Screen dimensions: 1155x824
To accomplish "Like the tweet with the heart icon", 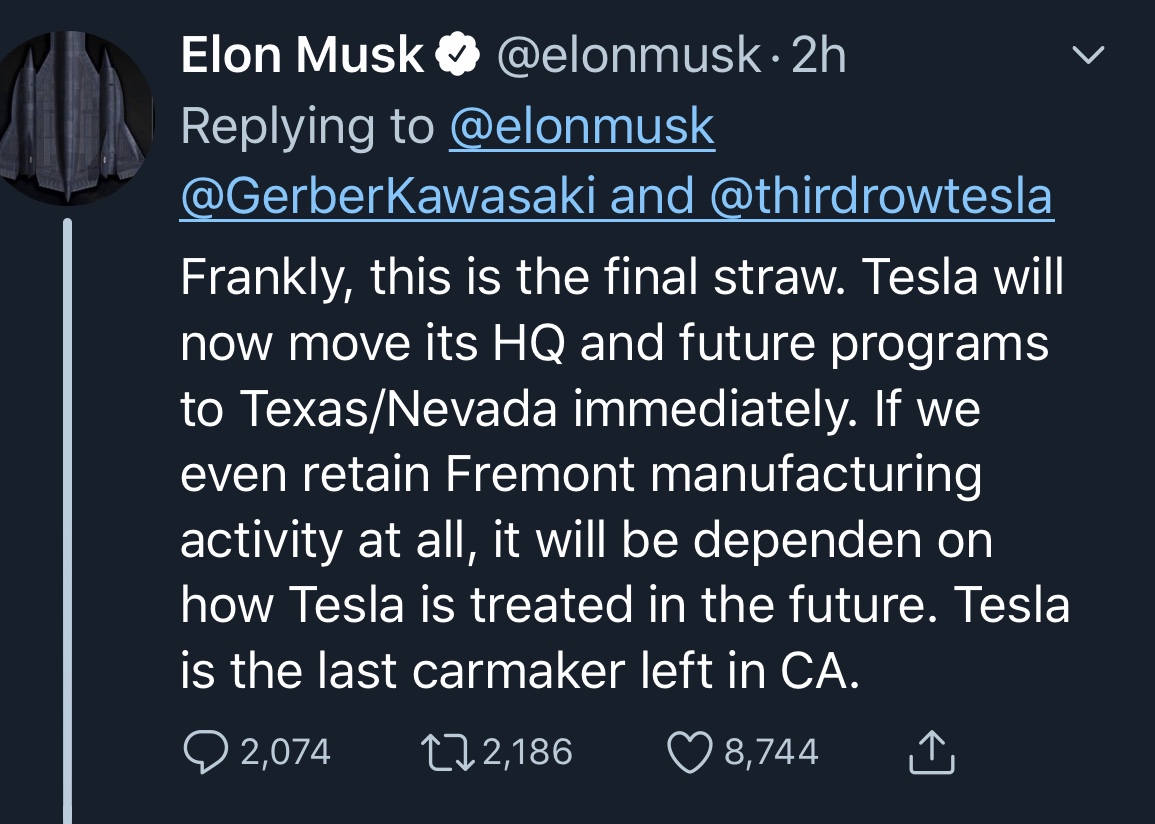I will [x=689, y=753].
